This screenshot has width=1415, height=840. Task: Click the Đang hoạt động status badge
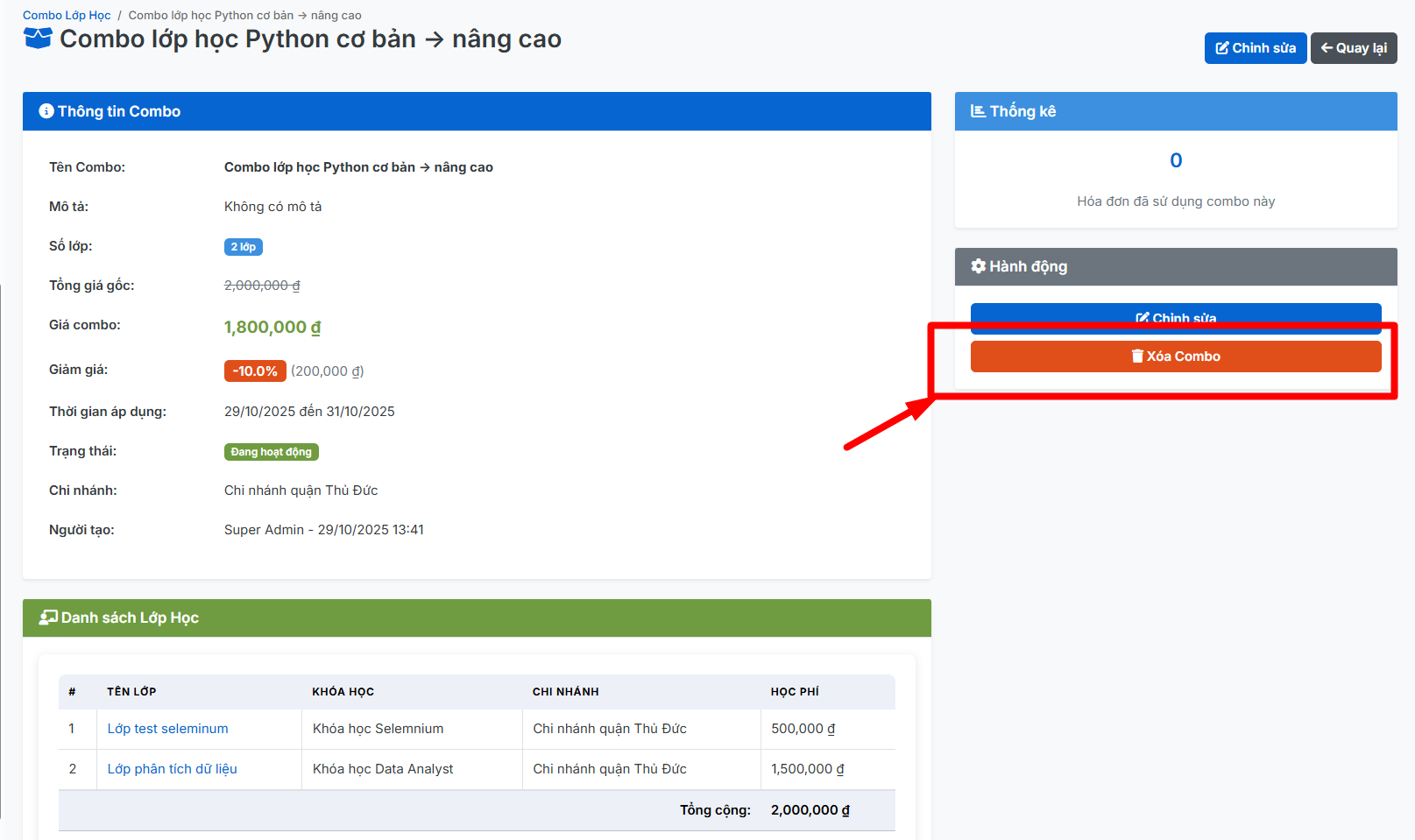271,452
